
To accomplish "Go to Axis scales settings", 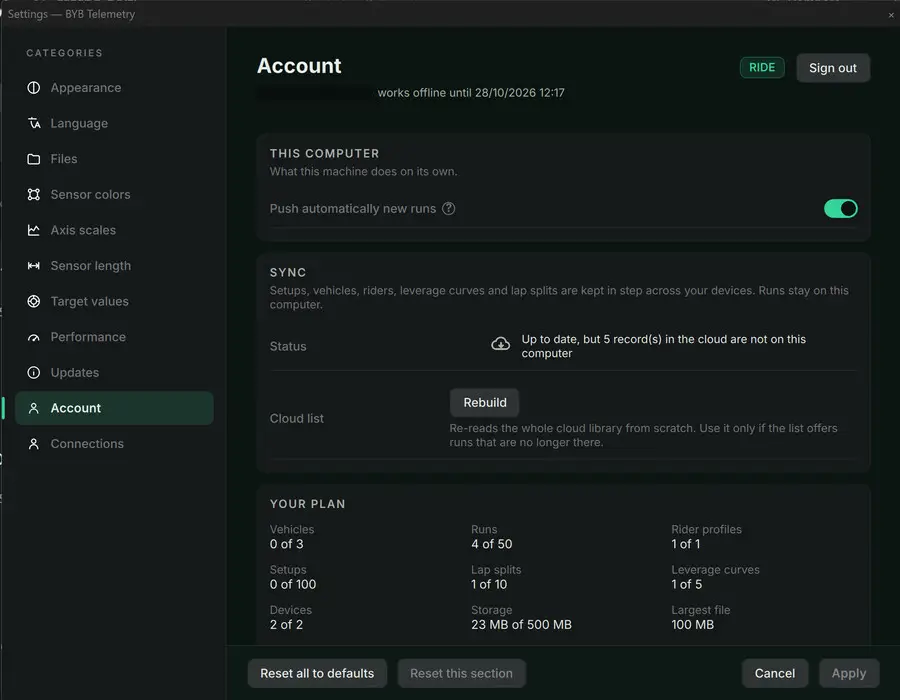I will 114,230.
